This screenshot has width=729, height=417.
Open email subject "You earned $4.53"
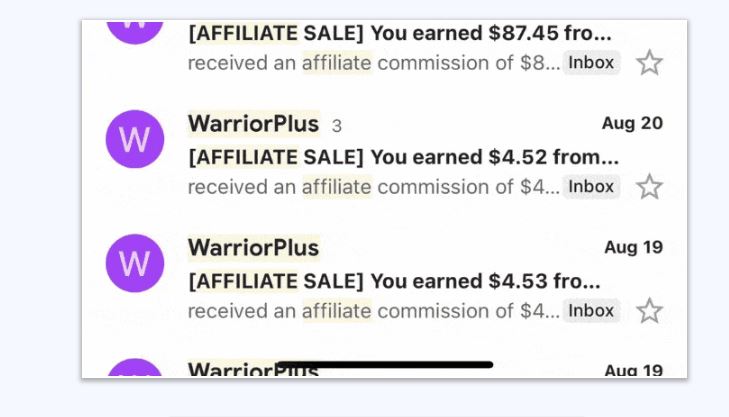(459, 281)
